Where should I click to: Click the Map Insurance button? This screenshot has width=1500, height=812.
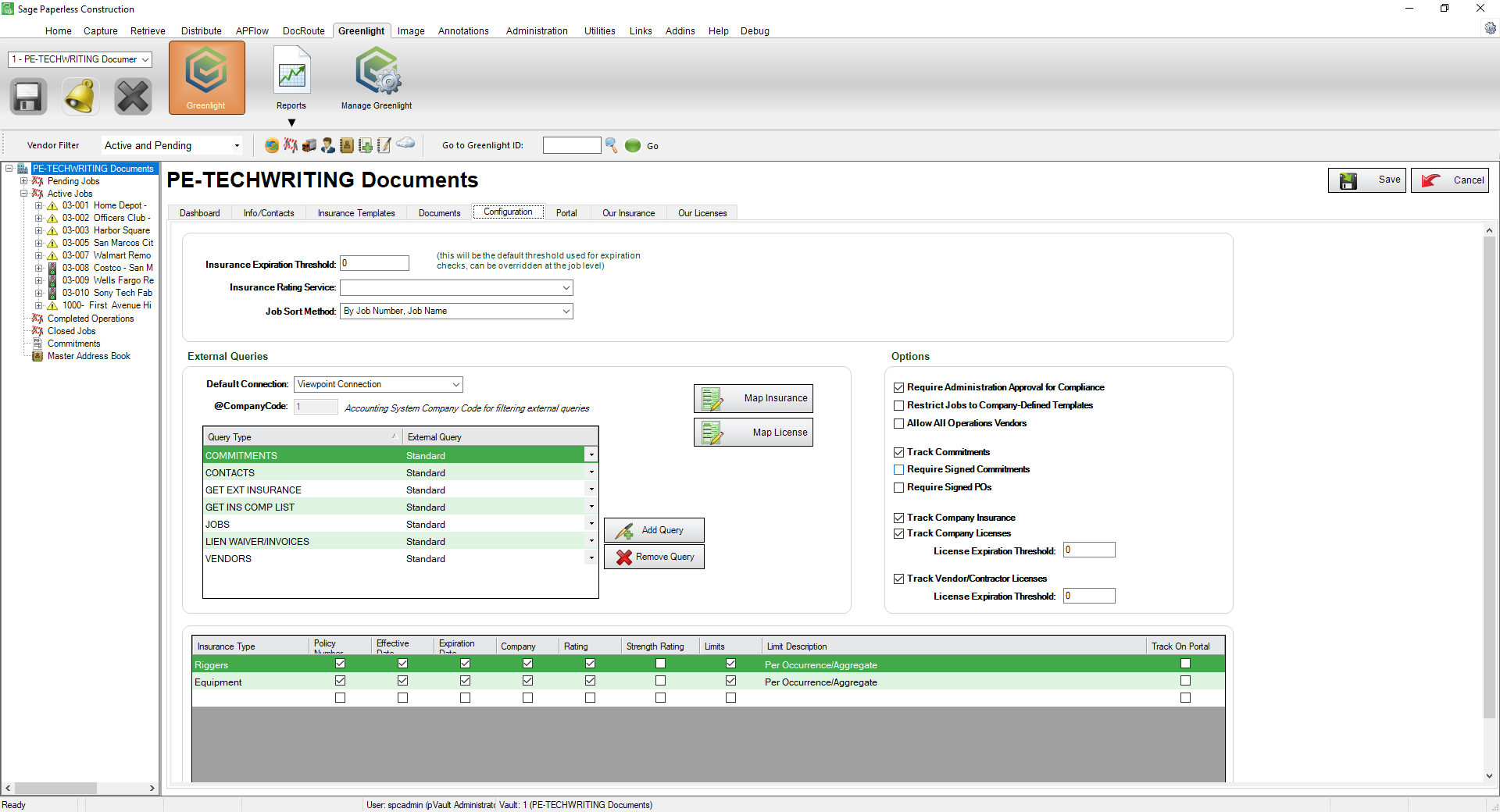752,398
